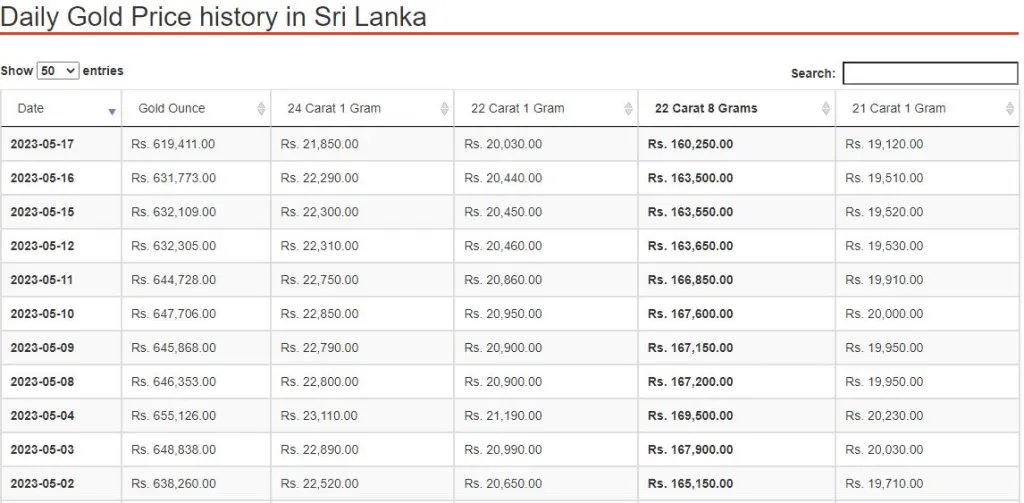
Task: Select the 22 Carat 8 Grams header text
Action: (706, 108)
